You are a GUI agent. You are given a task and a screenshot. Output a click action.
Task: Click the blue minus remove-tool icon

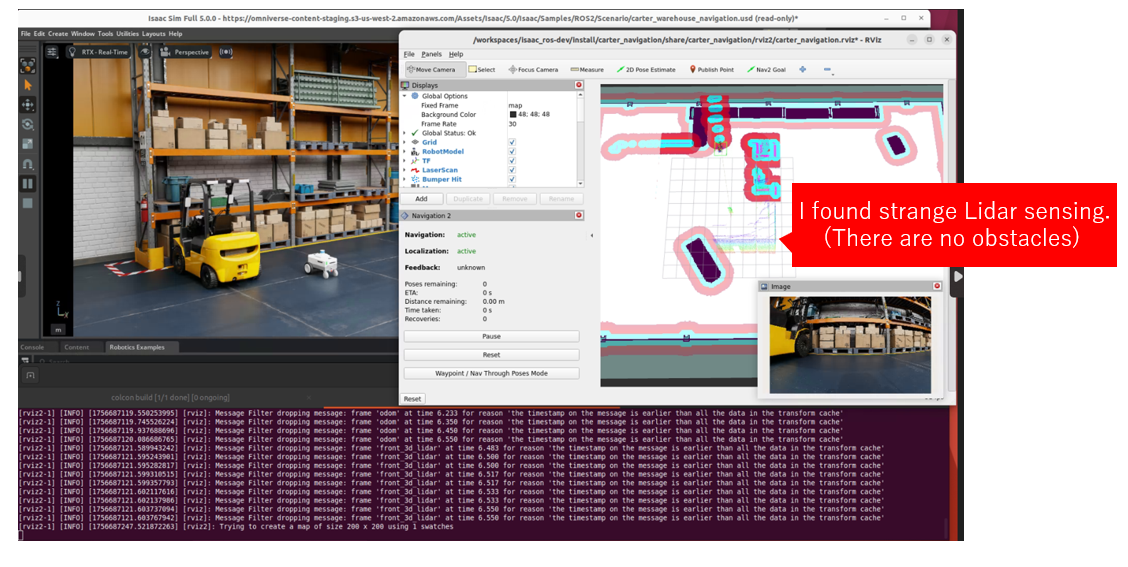[x=827, y=70]
